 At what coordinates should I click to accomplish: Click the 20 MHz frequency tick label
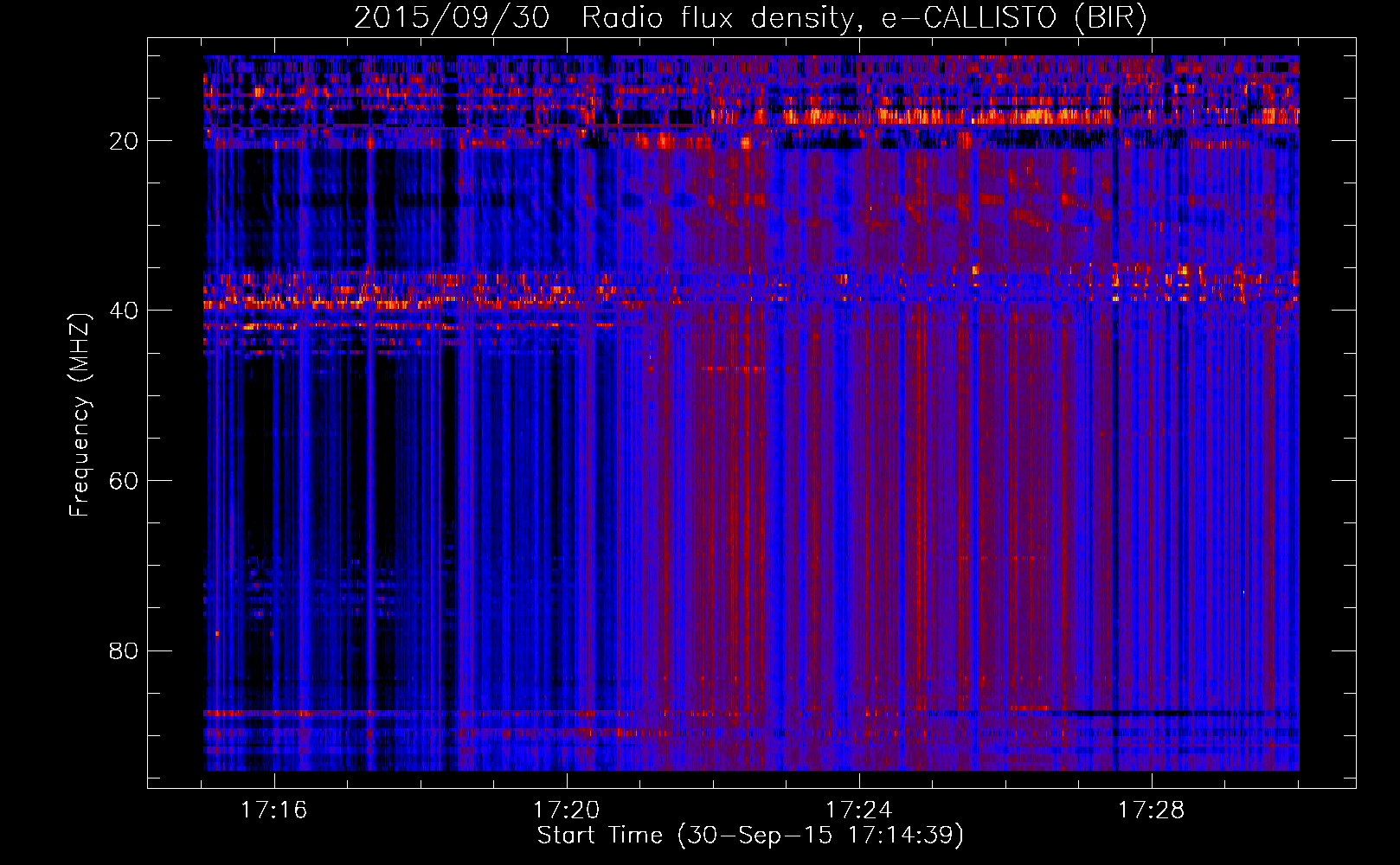[124, 141]
